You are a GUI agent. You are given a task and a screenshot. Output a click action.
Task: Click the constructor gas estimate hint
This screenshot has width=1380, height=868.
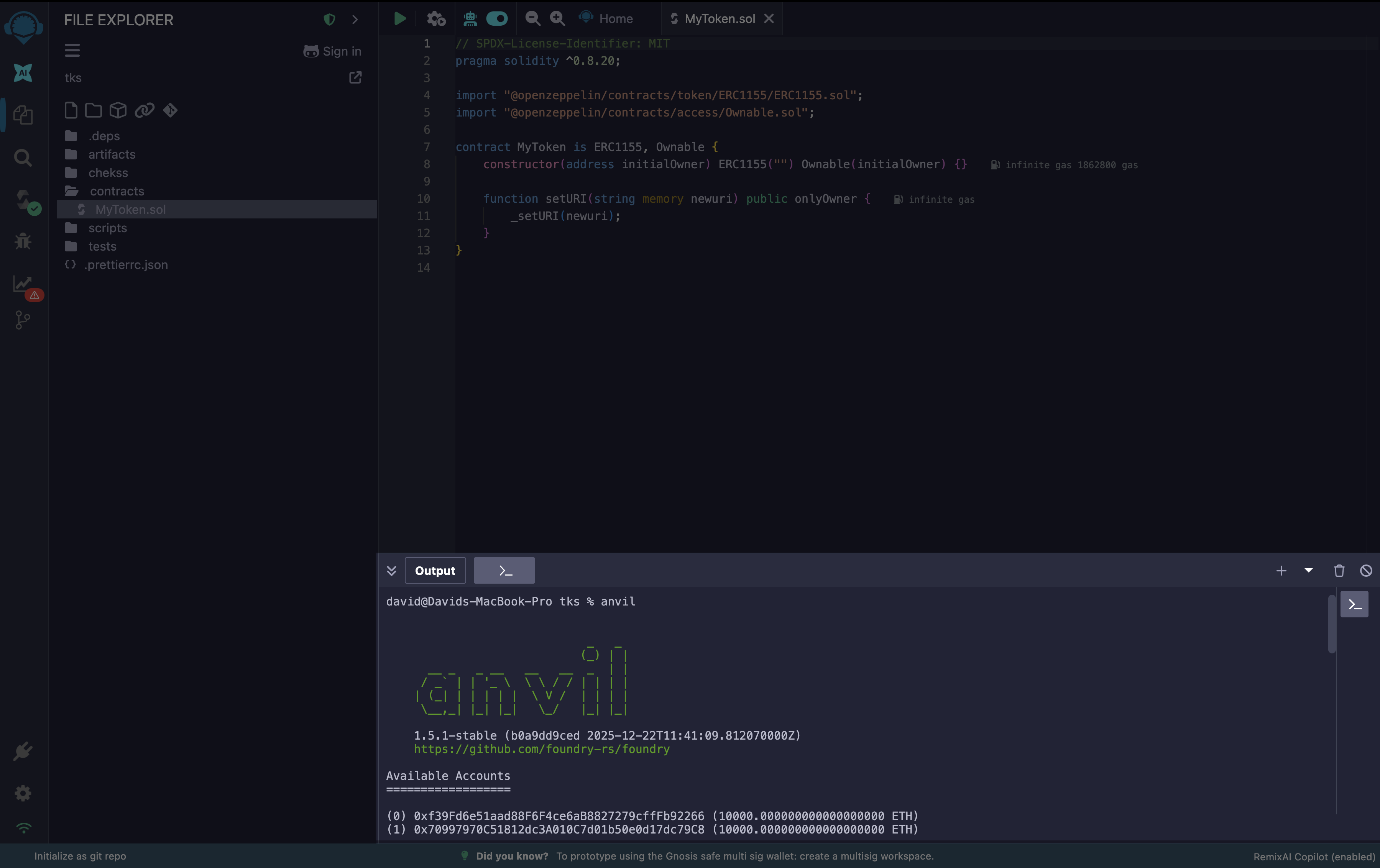click(x=1065, y=165)
